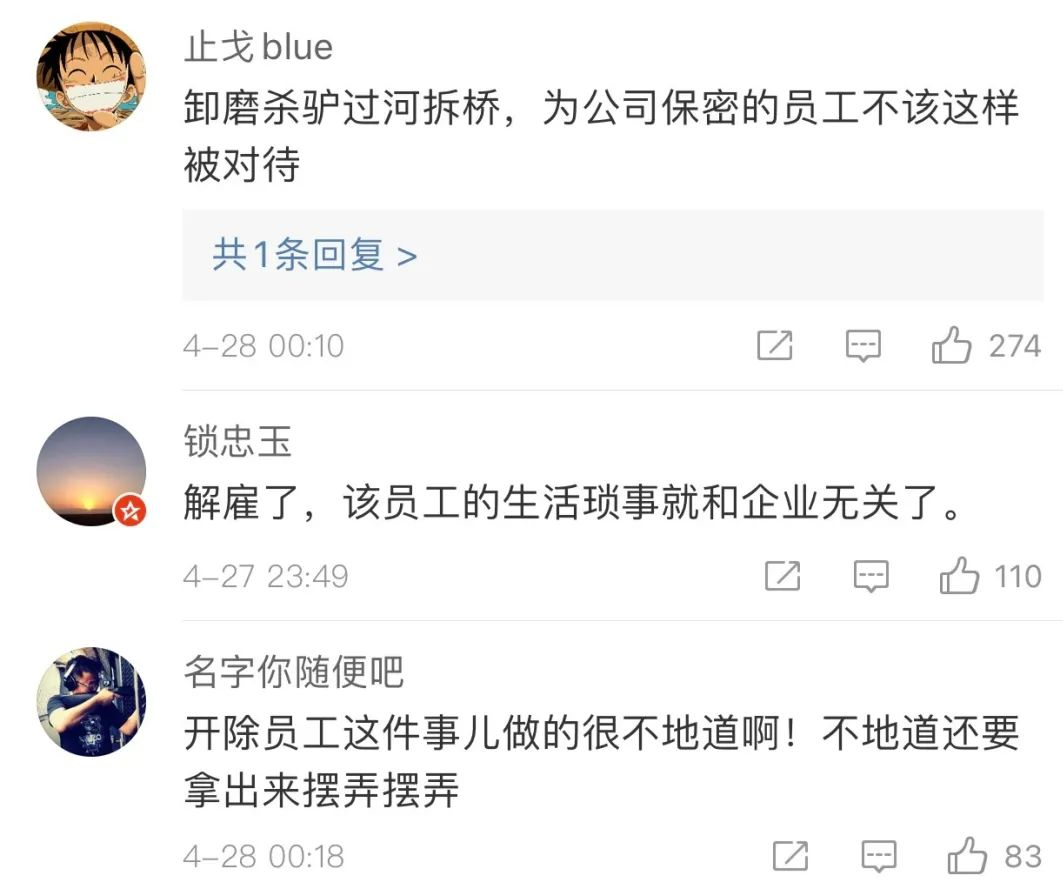Click username 名字你随便吧
This screenshot has height=896, width=1063.
294,672
